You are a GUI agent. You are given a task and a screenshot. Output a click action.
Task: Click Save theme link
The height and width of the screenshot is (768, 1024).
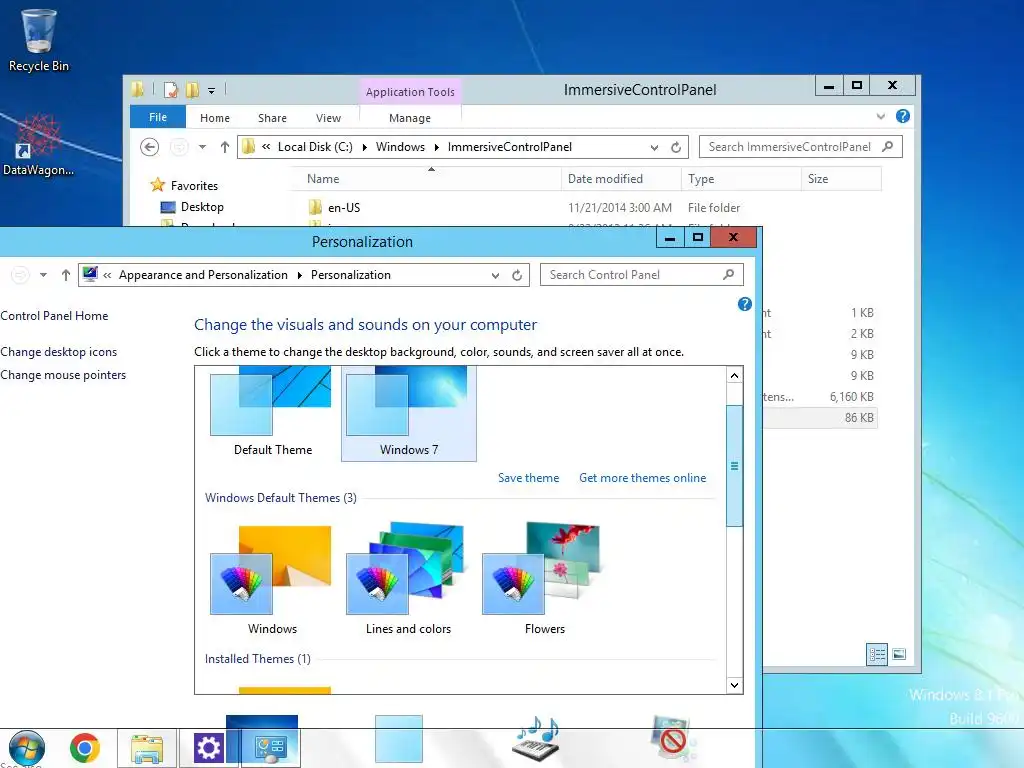pyautogui.click(x=528, y=478)
